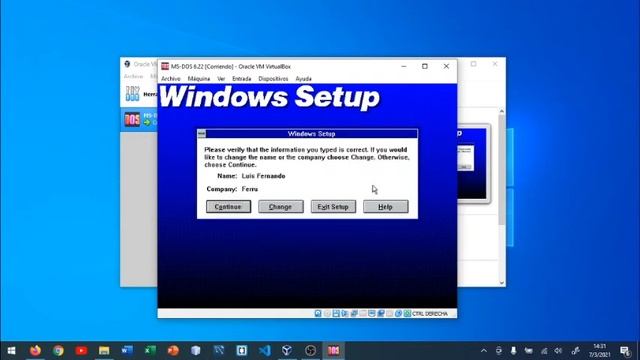Click the Continue button in Windows Setup
Screen dimensions: 640x360
pyautogui.click(x=228, y=207)
